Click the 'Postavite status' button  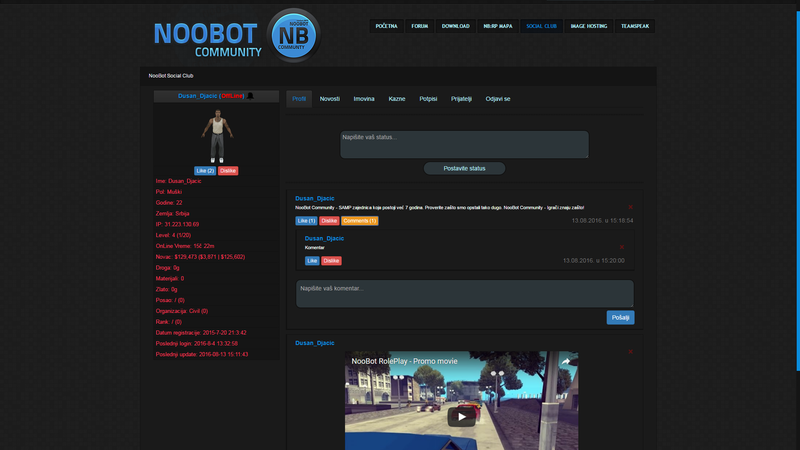pos(464,168)
